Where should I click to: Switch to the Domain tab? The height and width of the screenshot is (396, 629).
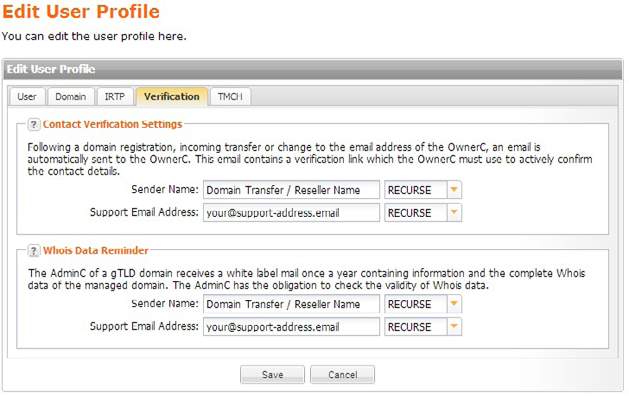[x=71, y=97]
